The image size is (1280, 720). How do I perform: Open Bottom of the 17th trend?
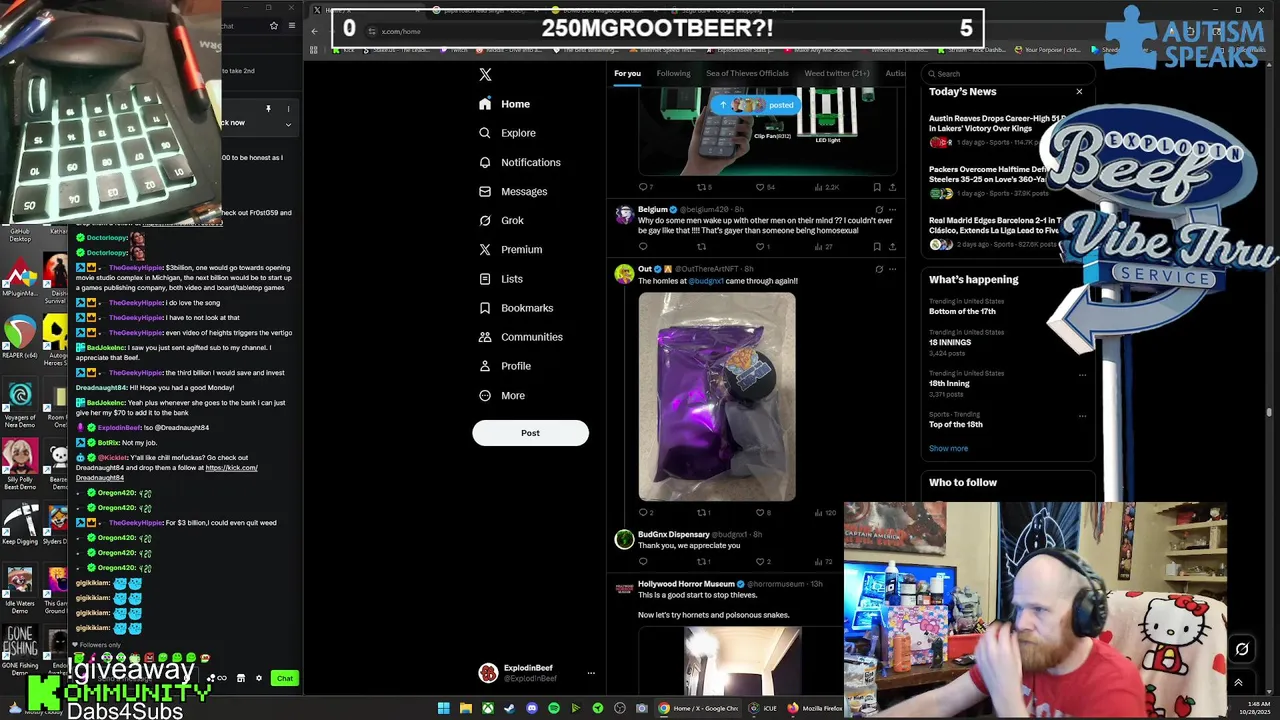tap(962, 311)
